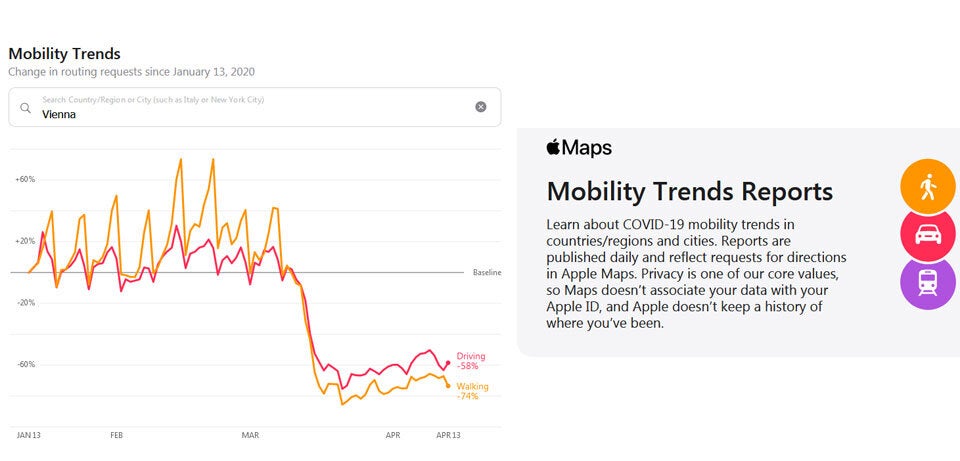Click the Apple Maps logo
This screenshot has height=461, width=960.
(579, 148)
